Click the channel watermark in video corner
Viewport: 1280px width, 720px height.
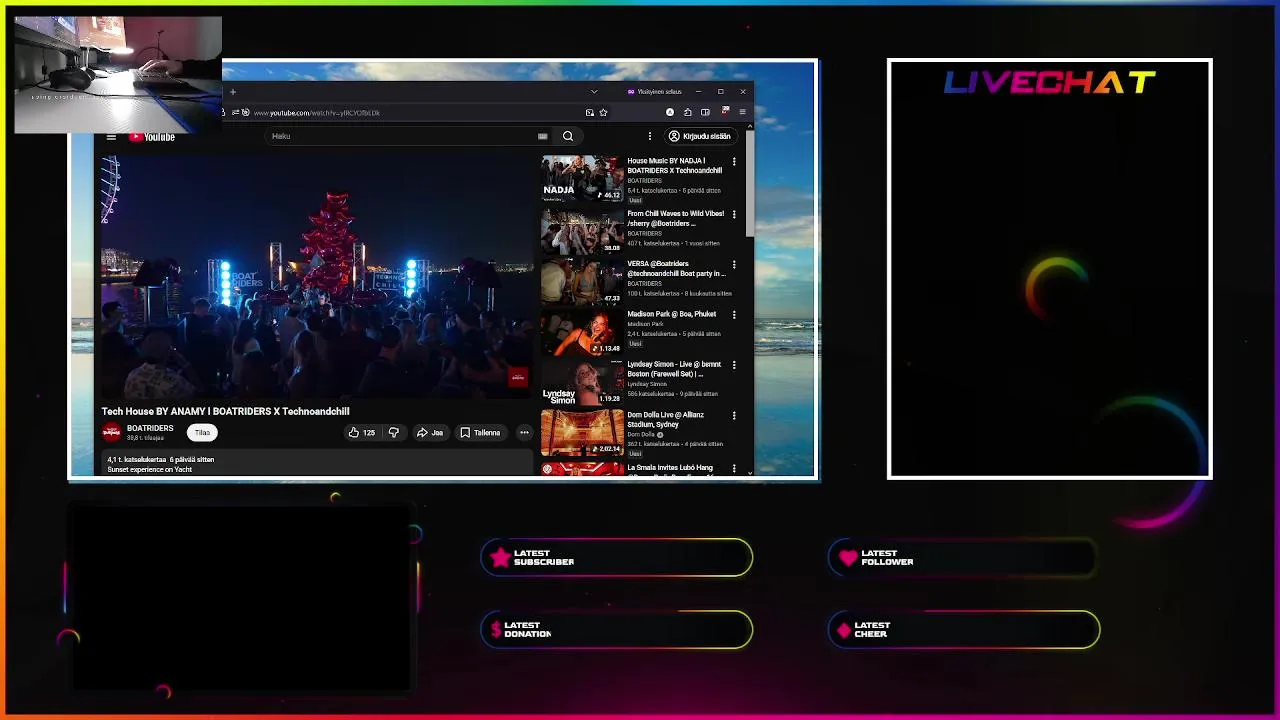tap(517, 377)
